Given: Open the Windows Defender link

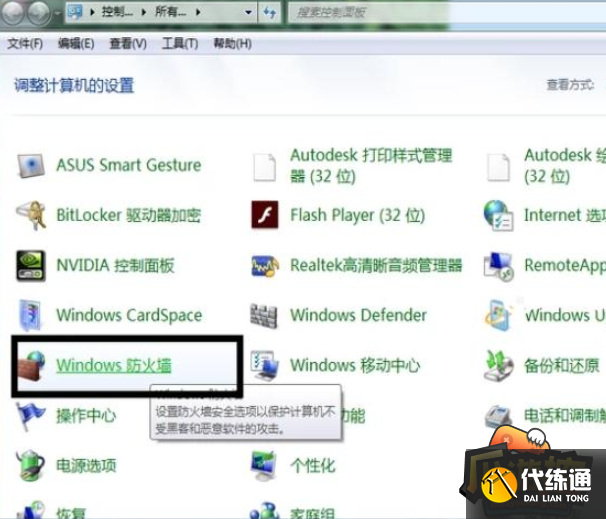Looking at the screenshot, I should 359,315.
